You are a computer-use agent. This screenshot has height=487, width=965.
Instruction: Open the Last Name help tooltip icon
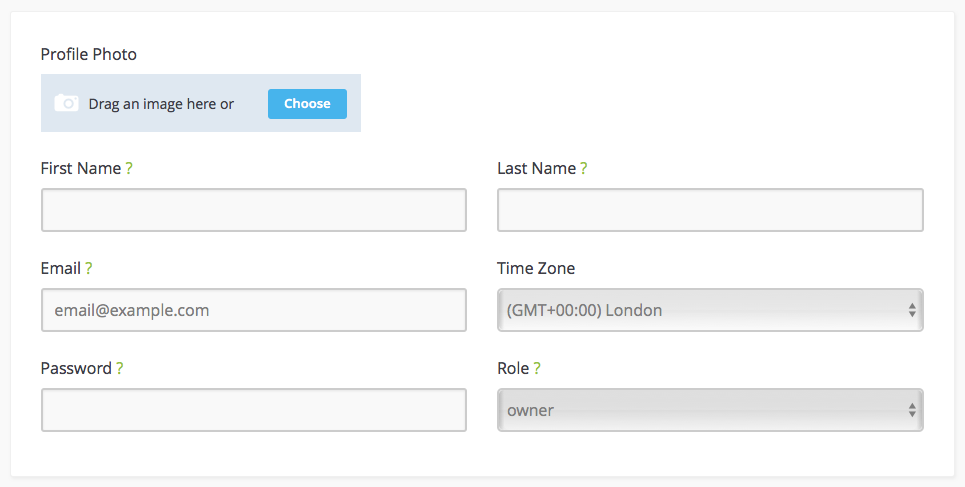click(x=584, y=168)
